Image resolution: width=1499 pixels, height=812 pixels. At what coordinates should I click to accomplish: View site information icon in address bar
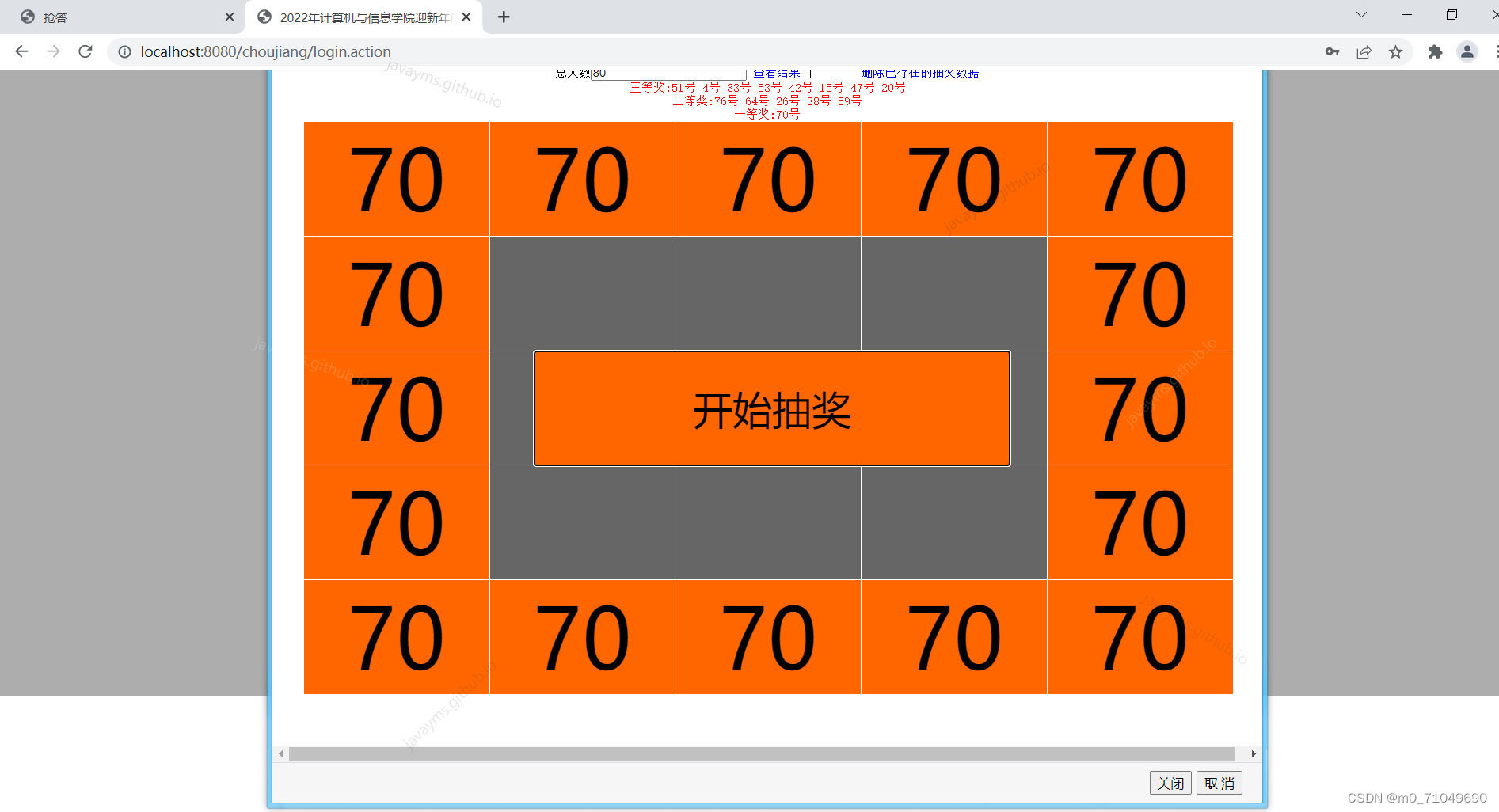click(x=124, y=51)
